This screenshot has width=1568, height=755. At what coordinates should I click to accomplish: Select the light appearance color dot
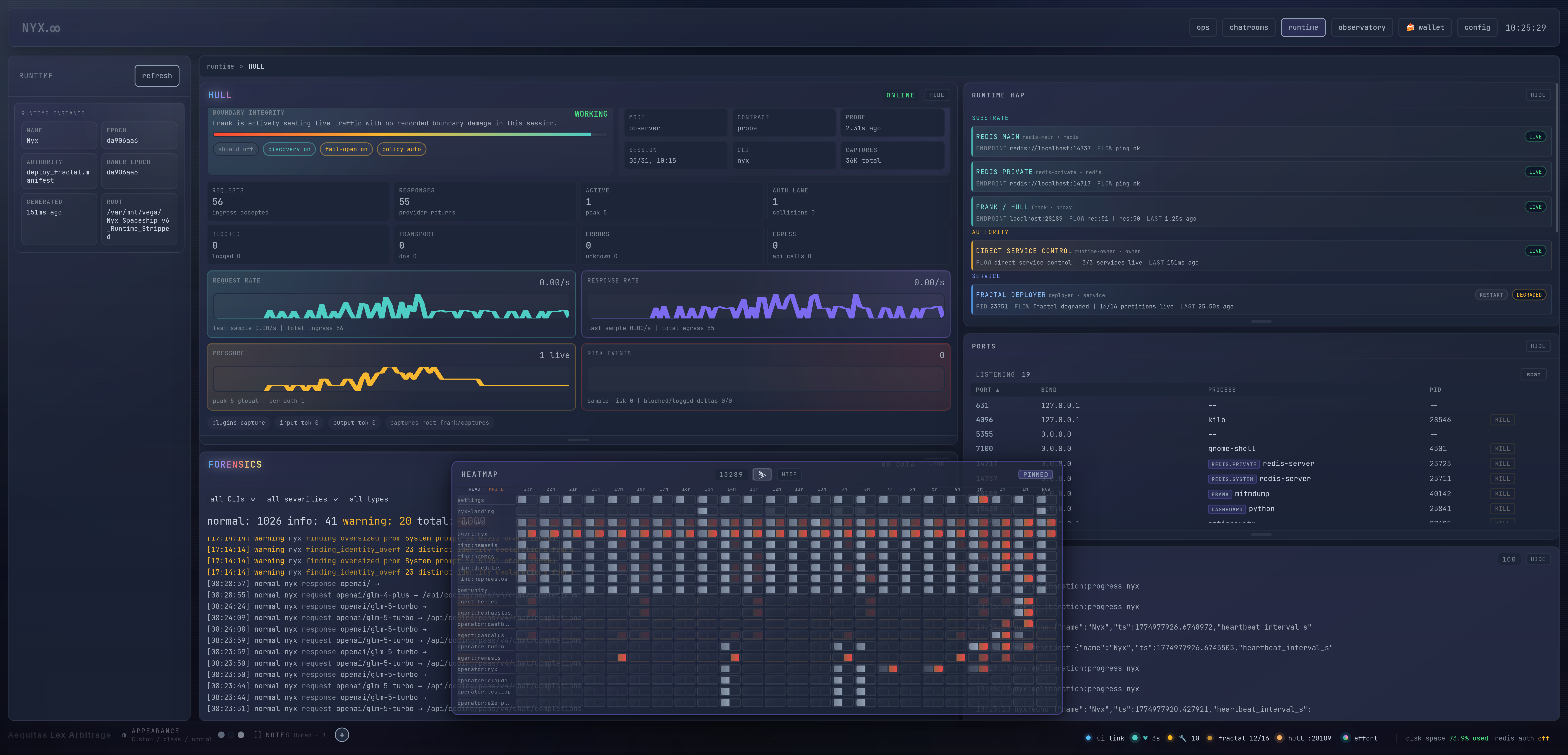pos(241,735)
